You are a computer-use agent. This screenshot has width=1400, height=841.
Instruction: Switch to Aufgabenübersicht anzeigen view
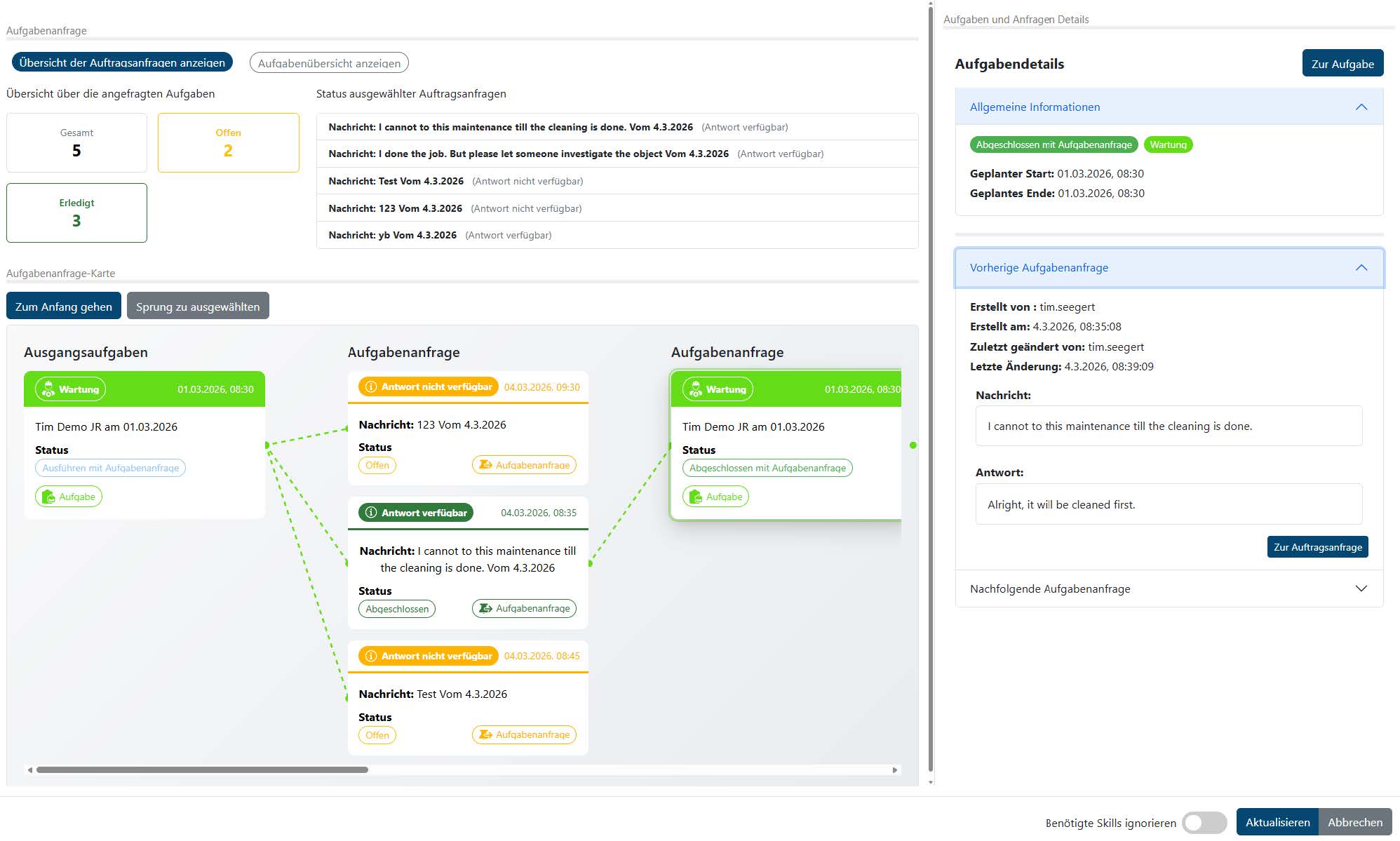click(329, 62)
